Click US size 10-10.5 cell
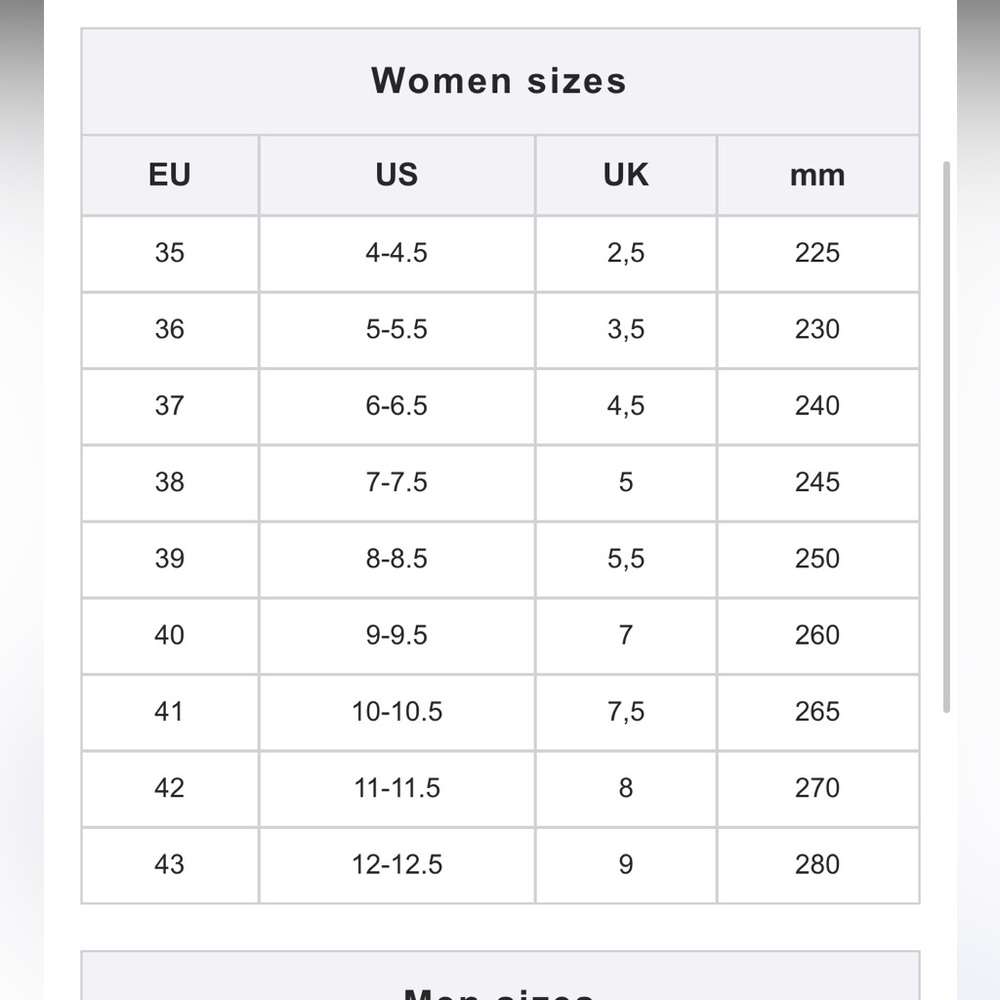The width and height of the screenshot is (1000, 1000). pyautogui.click(x=397, y=712)
